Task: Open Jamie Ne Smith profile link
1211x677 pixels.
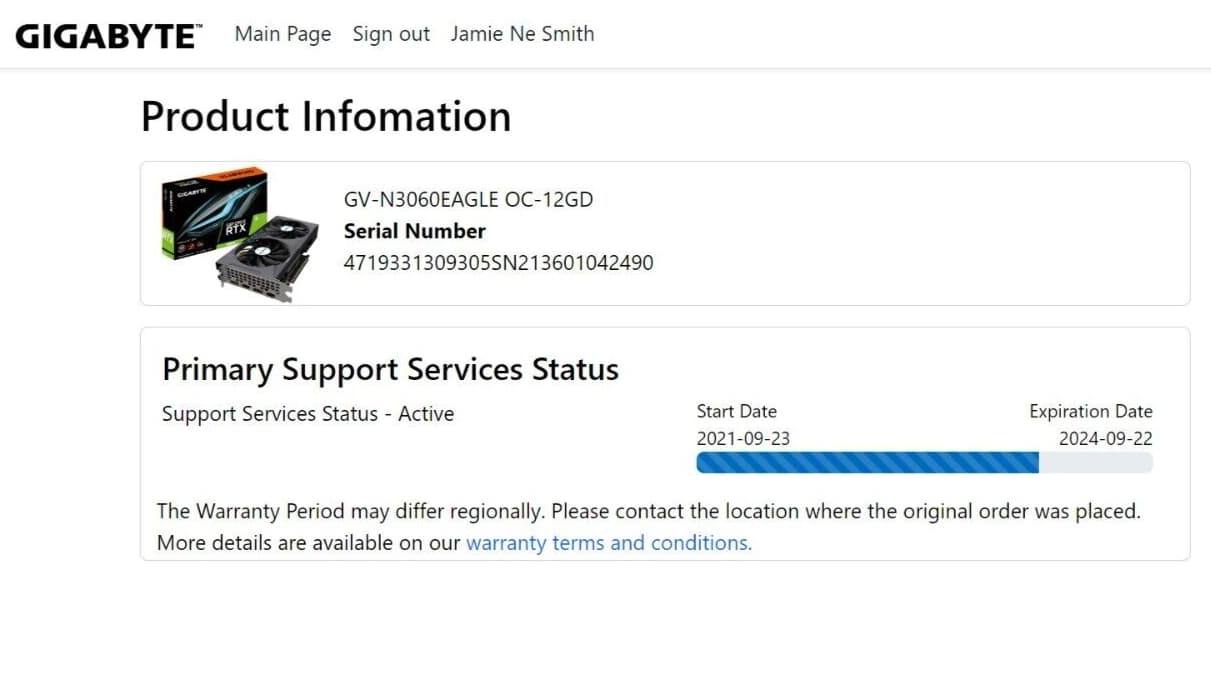Action: click(522, 34)
